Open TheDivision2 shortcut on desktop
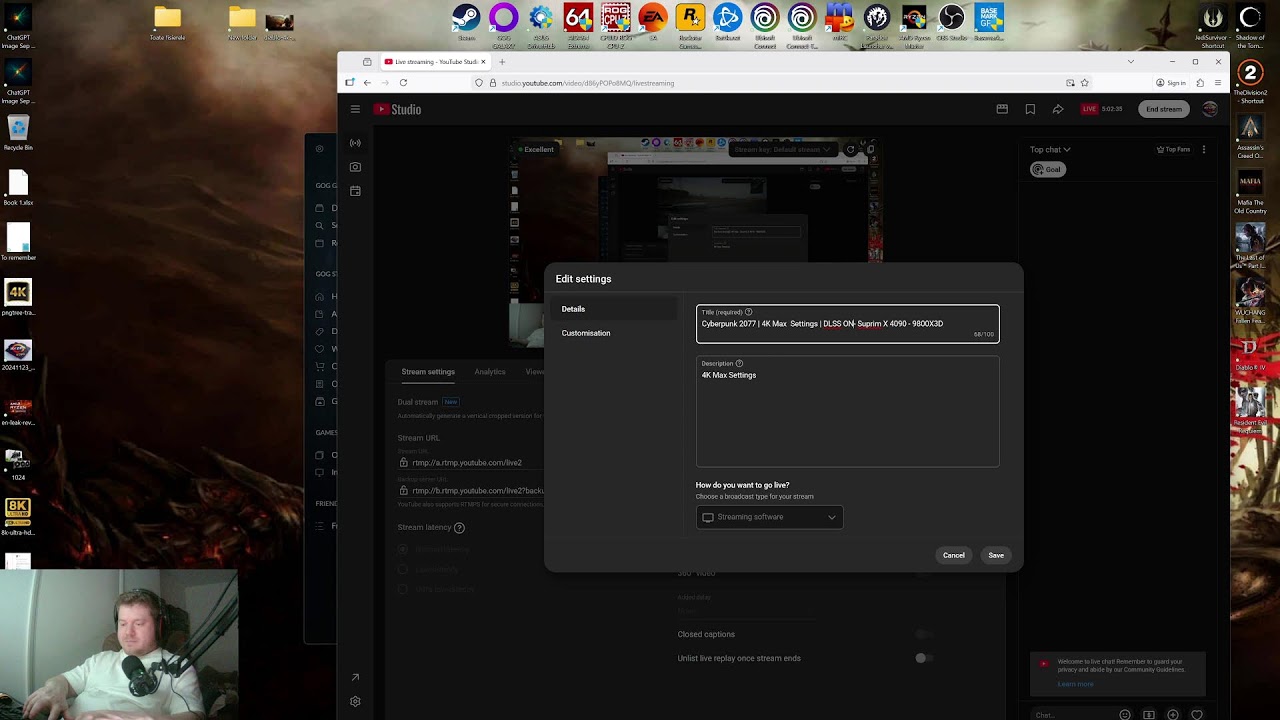Image resolution: width=1280 pixels, height=720 pixels. coord(1250,81)
